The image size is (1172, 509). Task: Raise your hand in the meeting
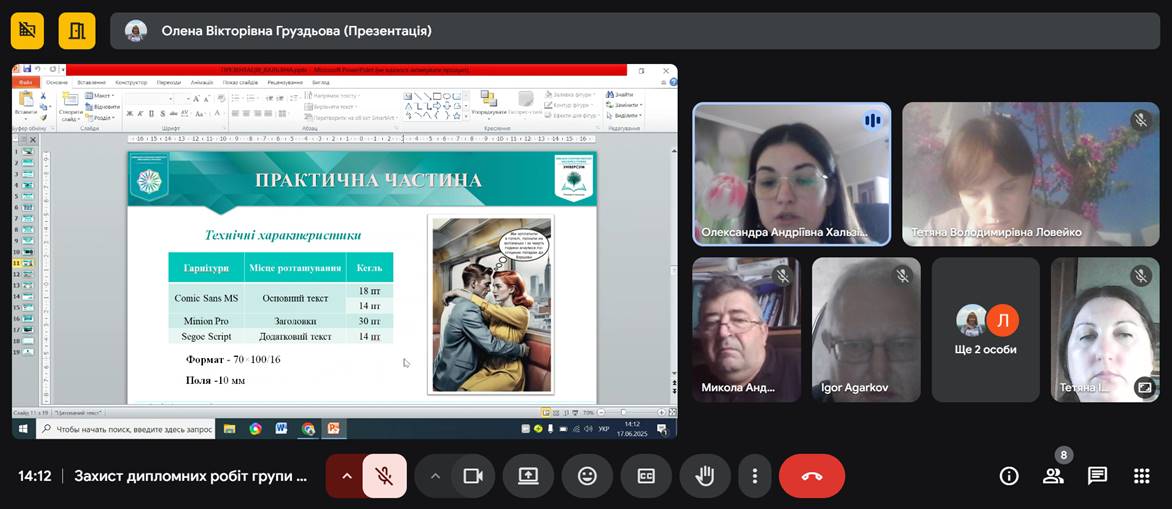tap(705, 476)
